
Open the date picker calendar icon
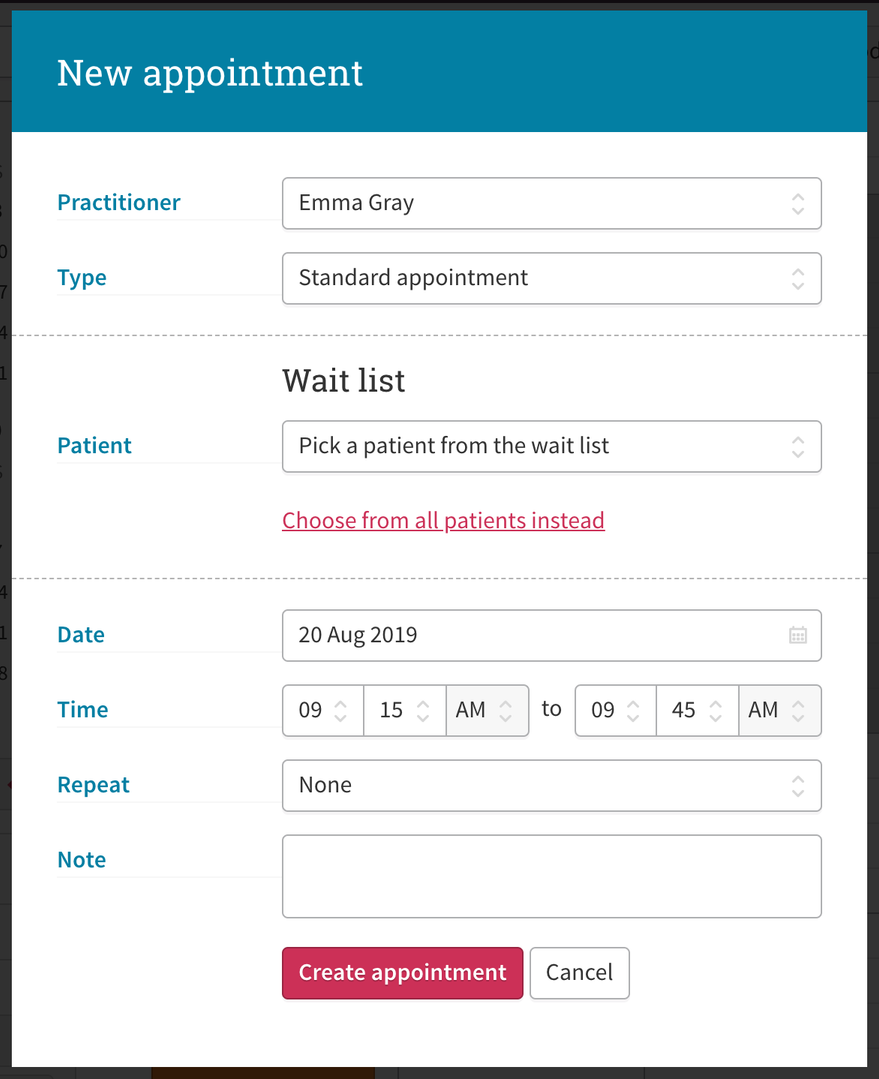[x=797, y=635]
